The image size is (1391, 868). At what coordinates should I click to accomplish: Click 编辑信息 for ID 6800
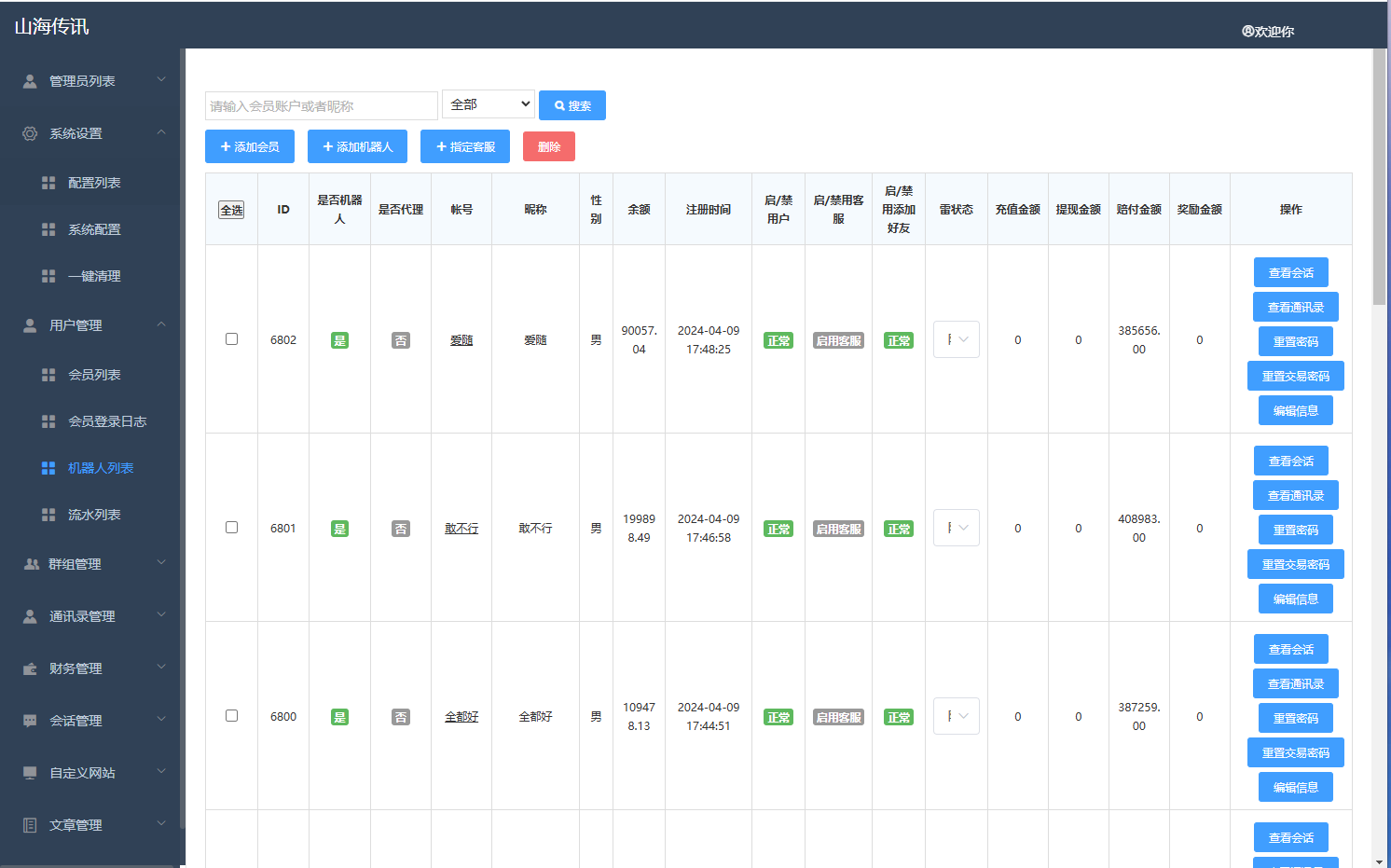click(x=1296, y=787)
